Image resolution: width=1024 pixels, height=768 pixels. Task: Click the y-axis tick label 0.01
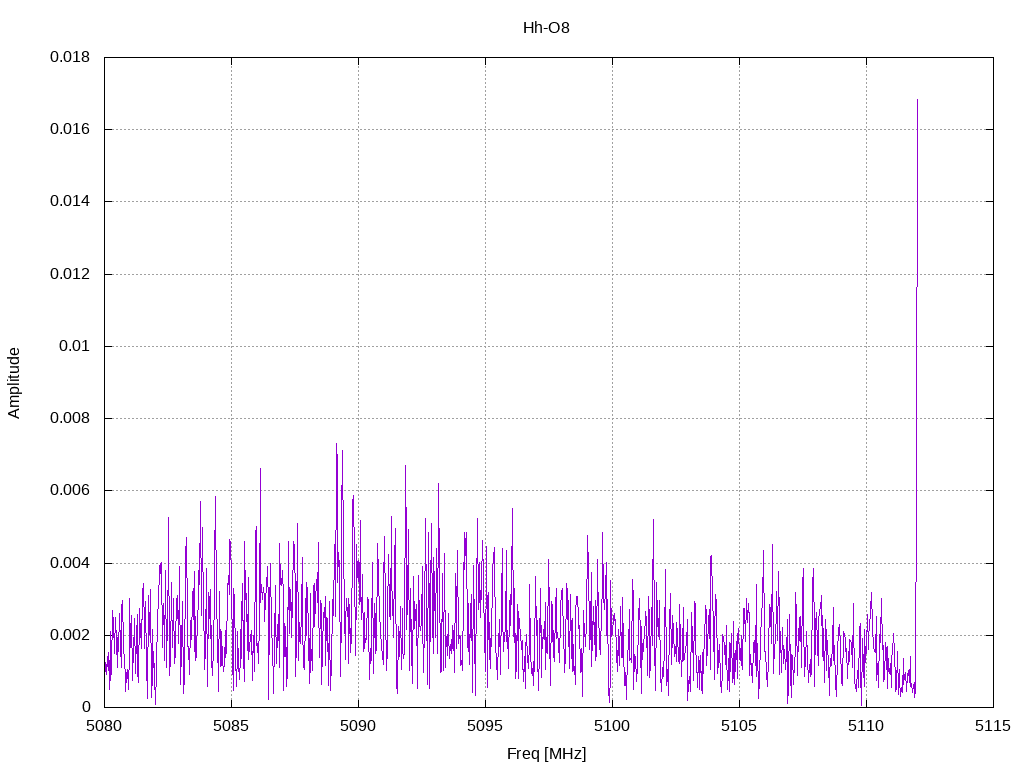click(74, 346)
